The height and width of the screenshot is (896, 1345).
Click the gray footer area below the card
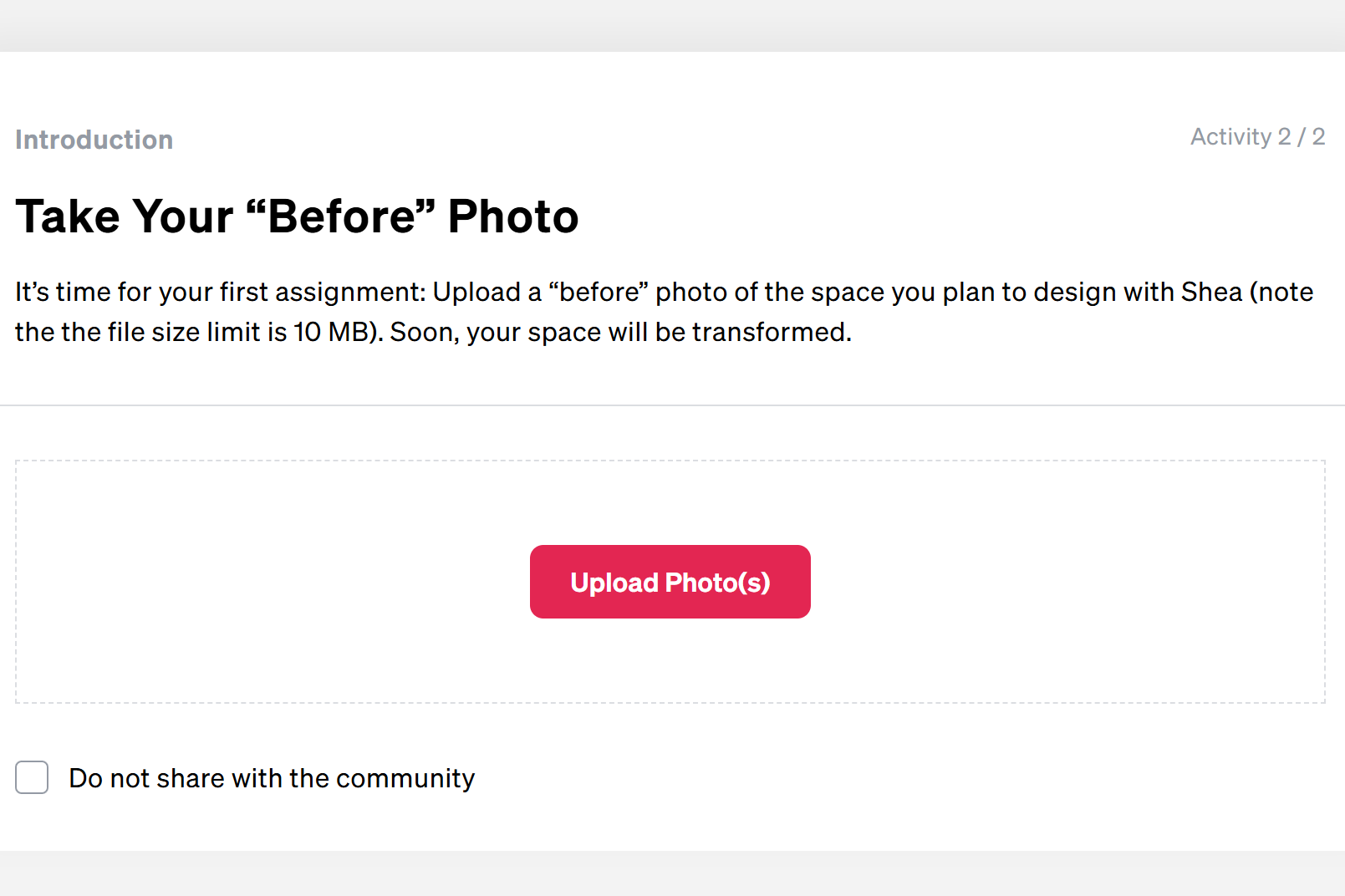(672, 873)
